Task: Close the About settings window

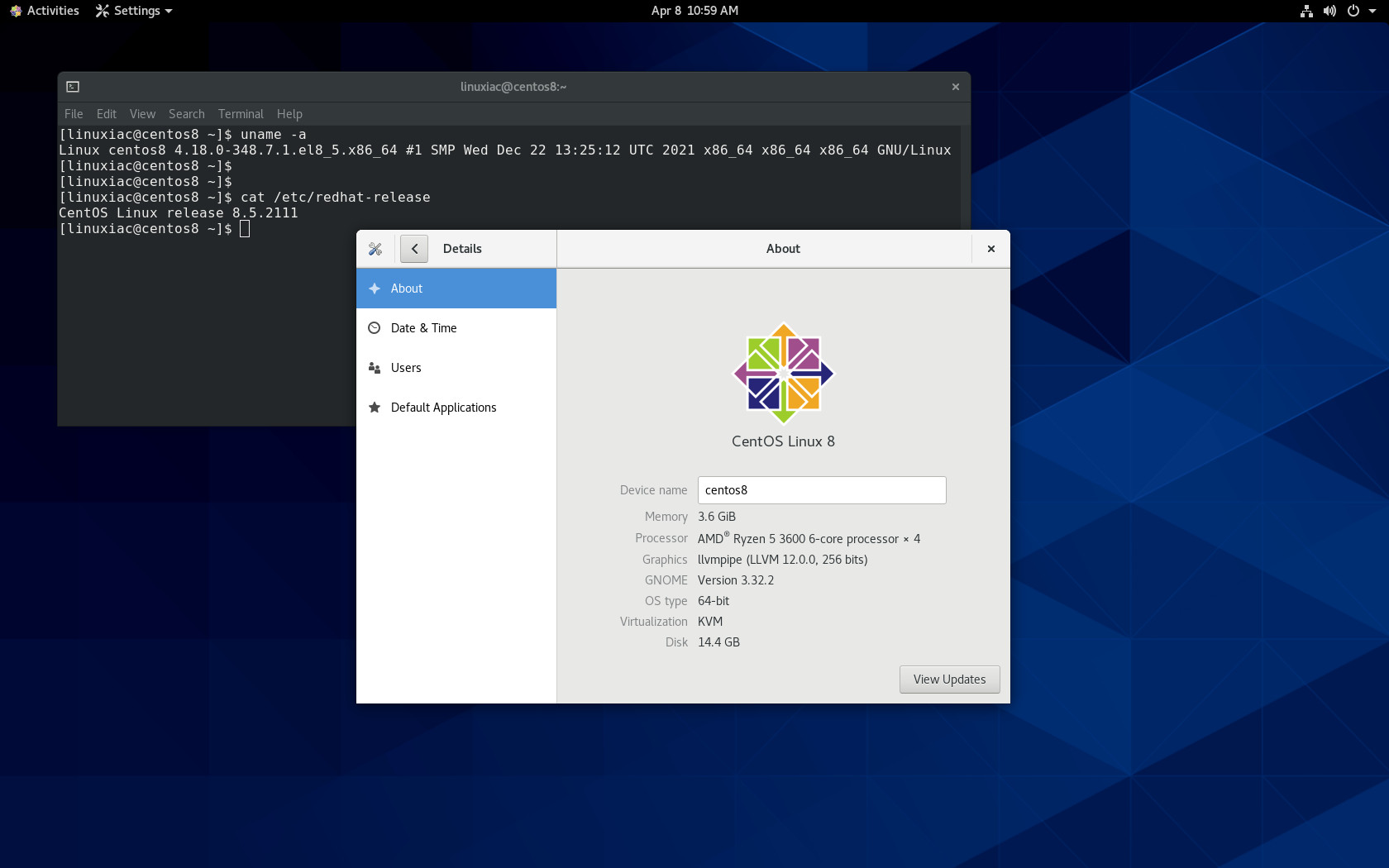Action: click(x=991, y=249)
